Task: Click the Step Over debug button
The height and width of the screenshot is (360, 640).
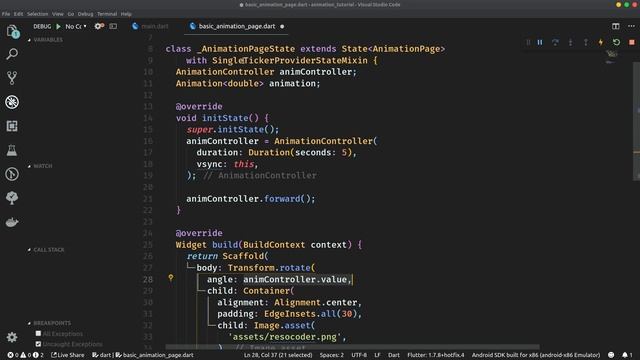Action: [x=555, y=42]
